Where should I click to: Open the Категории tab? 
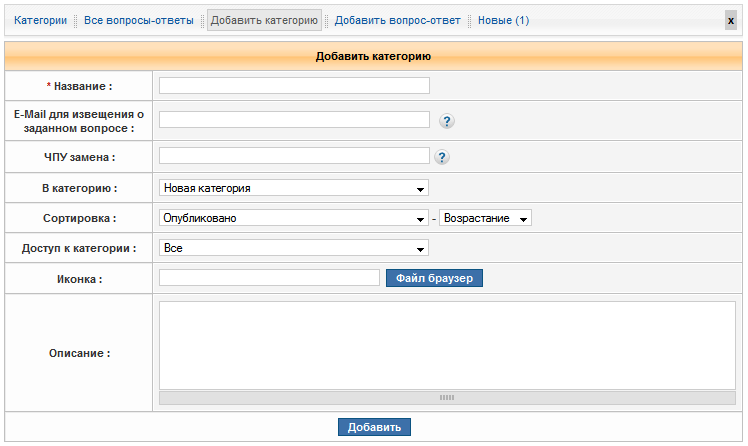pos(40,20)
